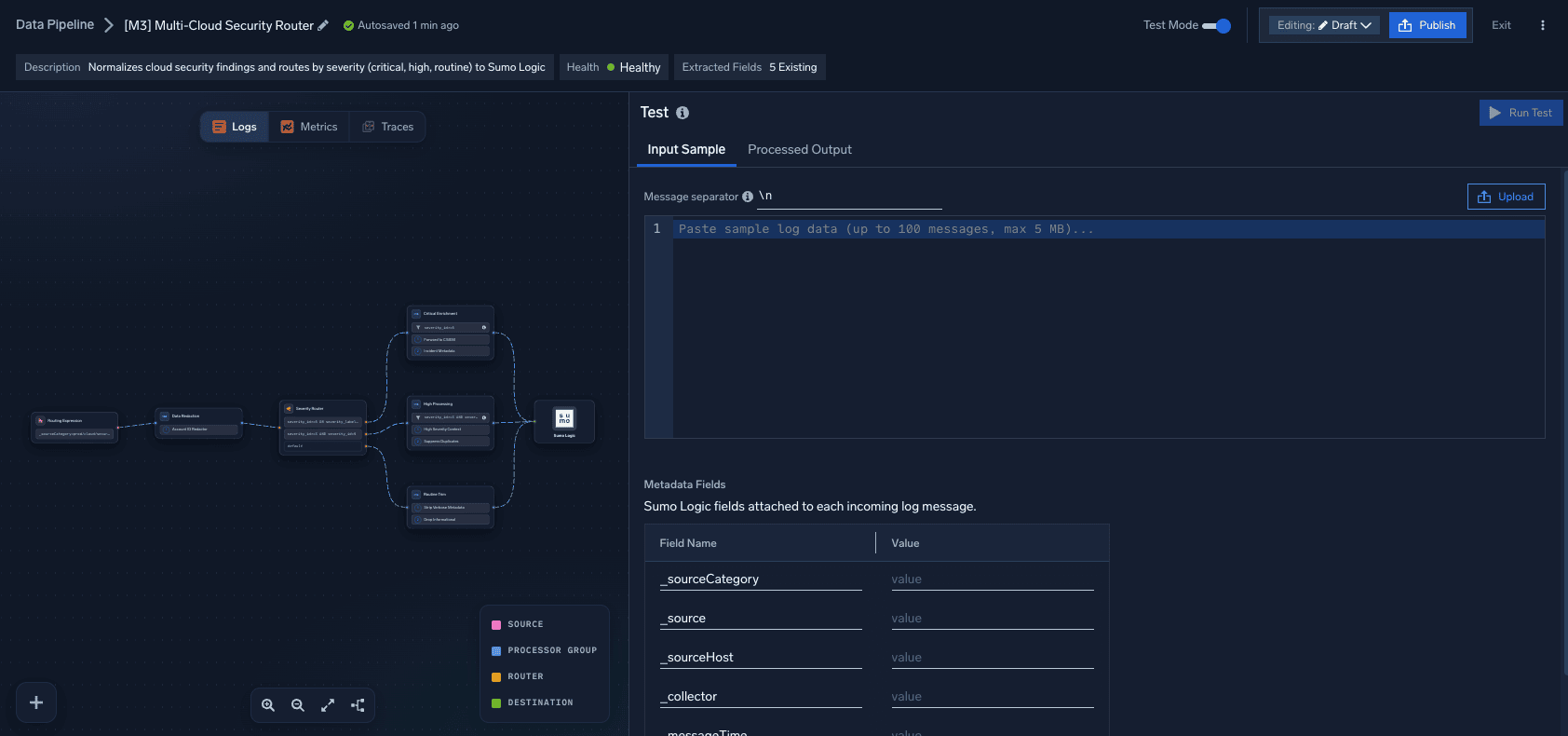Click the green Destination legend swatch
1568x736 pixels.
point(496,703)
